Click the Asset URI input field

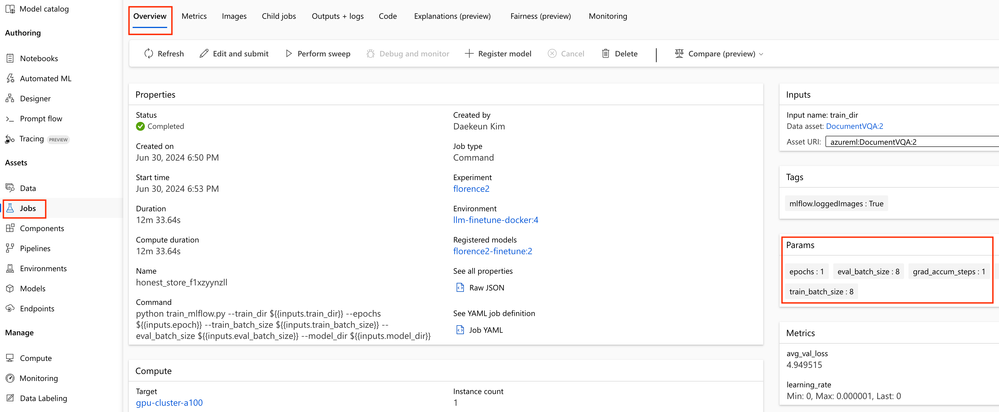click(911, 142)
